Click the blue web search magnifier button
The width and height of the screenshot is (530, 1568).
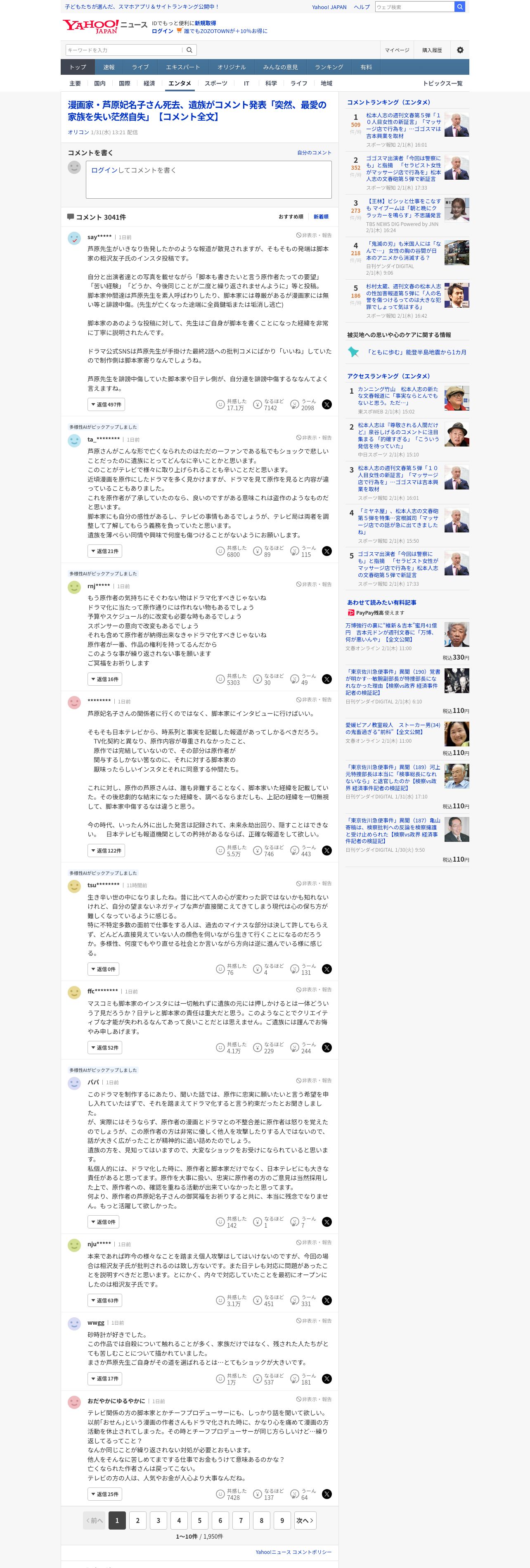point(459,7)
